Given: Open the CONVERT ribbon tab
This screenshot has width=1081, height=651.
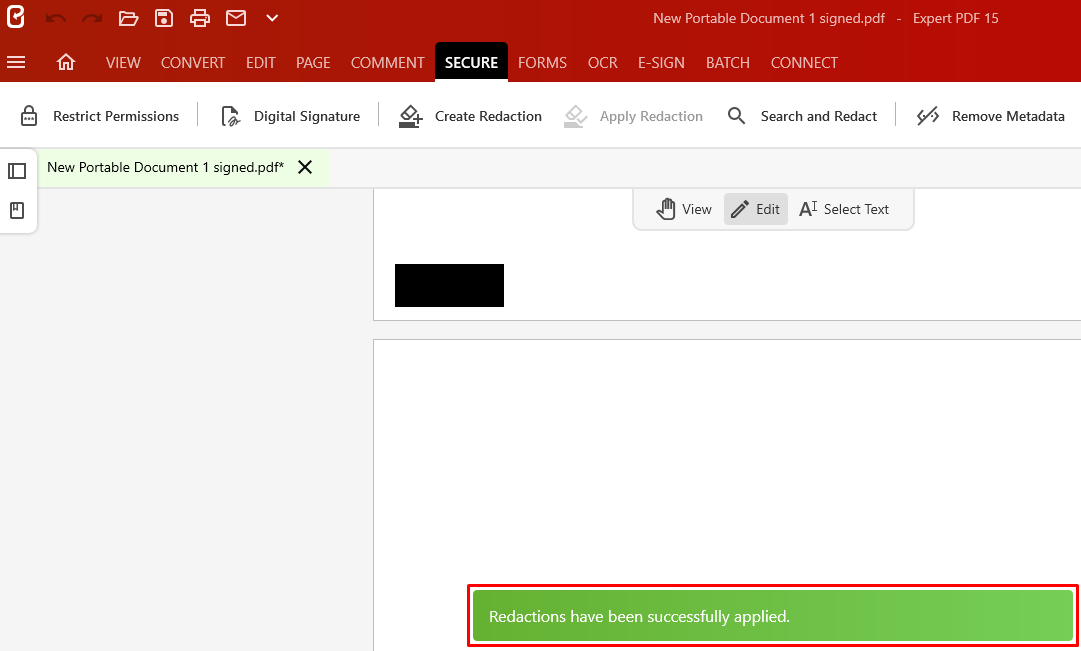Looking at the screenshot, I should (193, 63).
